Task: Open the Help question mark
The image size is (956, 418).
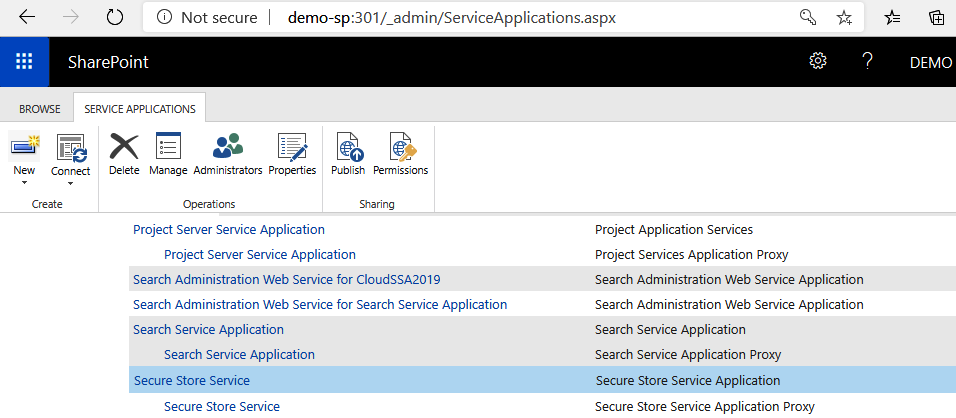Action: click(867, 61)
